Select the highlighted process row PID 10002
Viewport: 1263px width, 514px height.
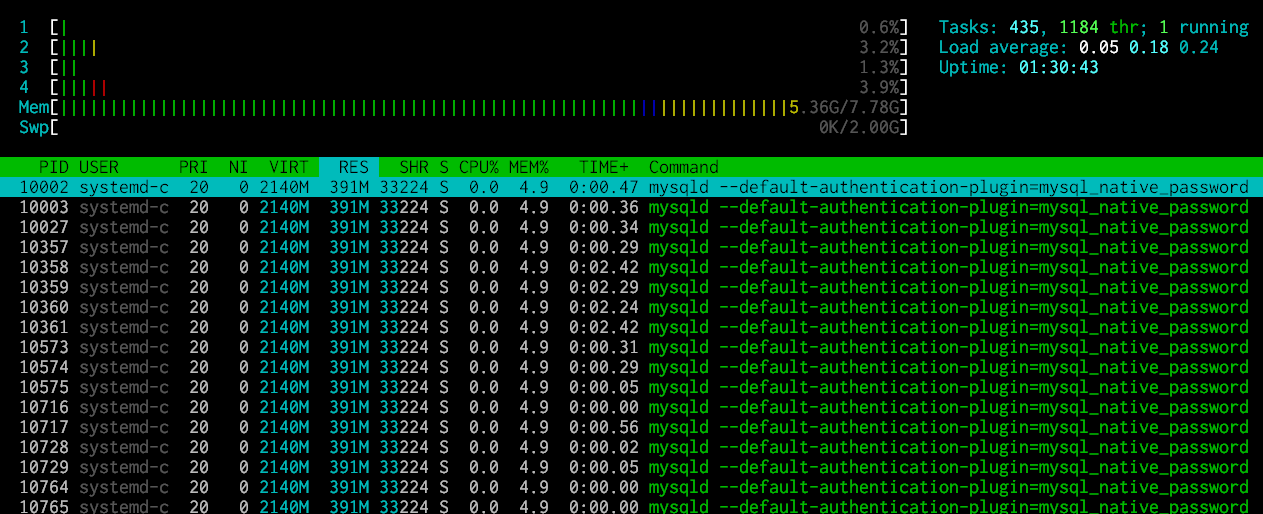[x=631, y=187]
